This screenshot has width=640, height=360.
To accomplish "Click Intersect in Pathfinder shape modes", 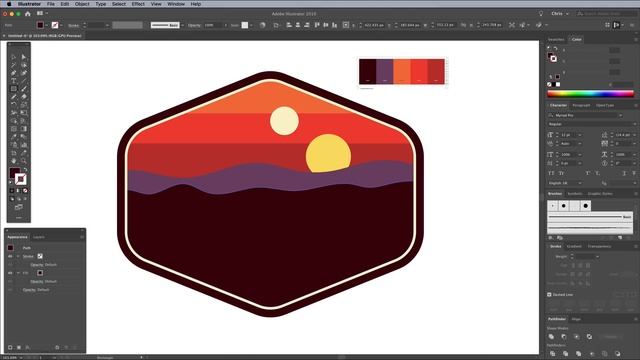I will pyautogui.click(x=576, y=336).
